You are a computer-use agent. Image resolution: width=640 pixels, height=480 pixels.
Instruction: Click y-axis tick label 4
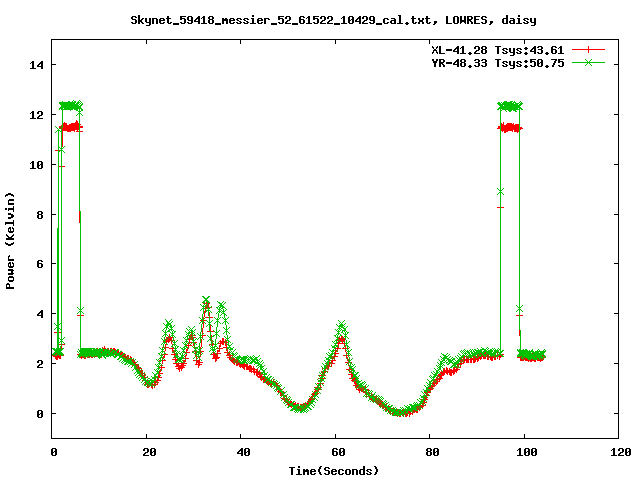[40, 314]
